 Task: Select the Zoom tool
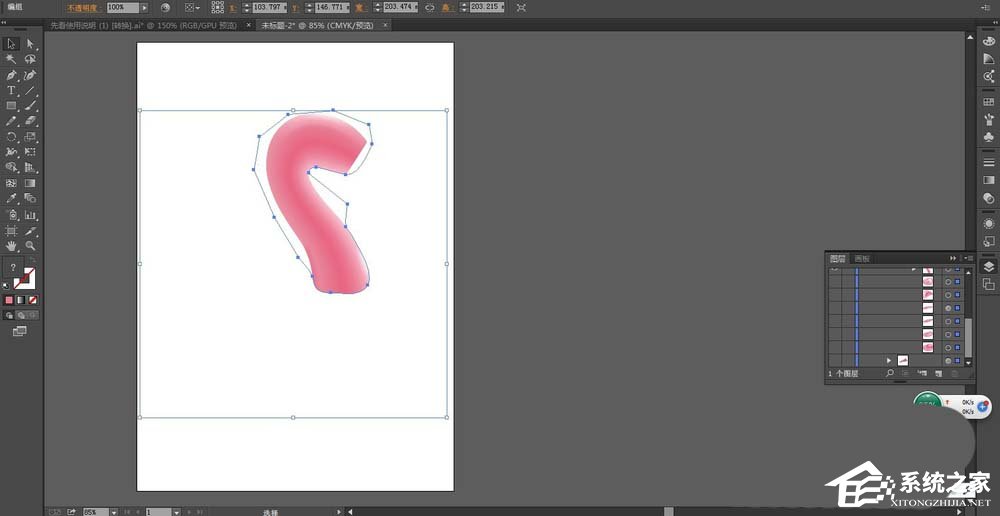pos(30,246)
